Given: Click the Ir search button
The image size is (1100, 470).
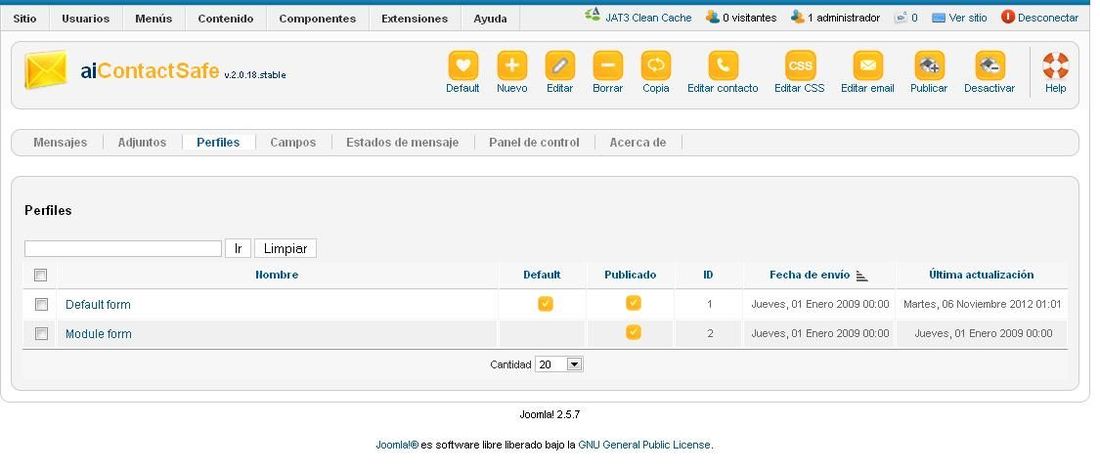Looking at the screenshot, I should pyautogui.click(x=239, y=248).
